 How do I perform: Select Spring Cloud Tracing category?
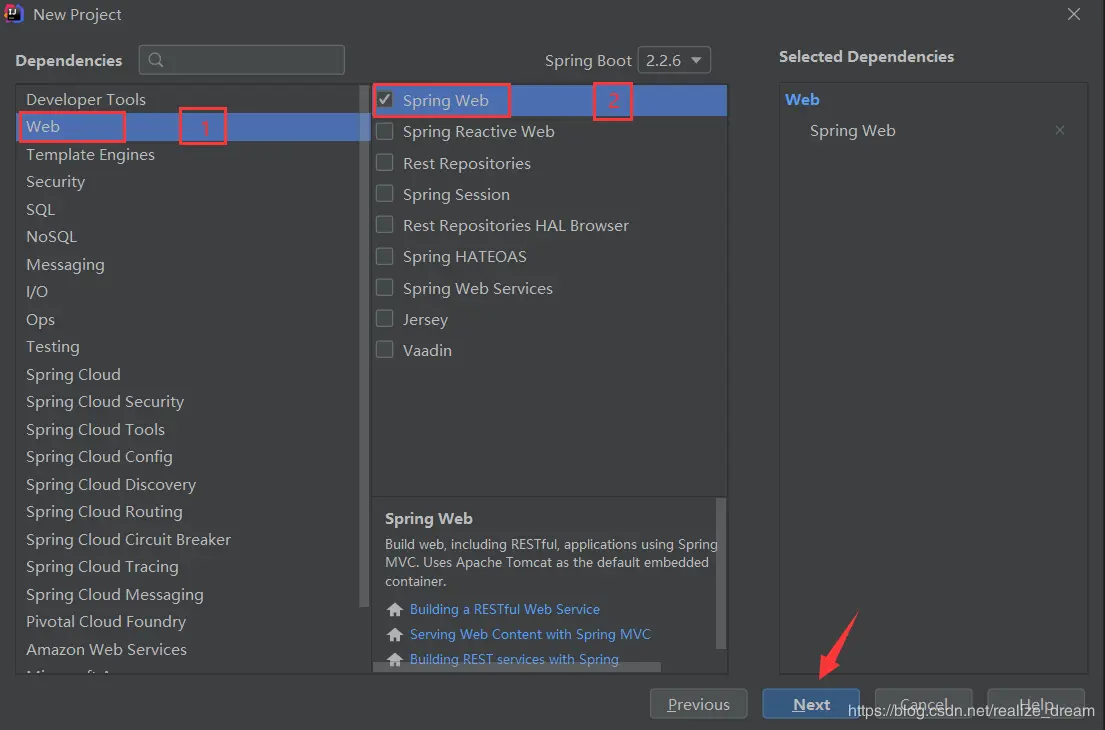click(188, 567)
